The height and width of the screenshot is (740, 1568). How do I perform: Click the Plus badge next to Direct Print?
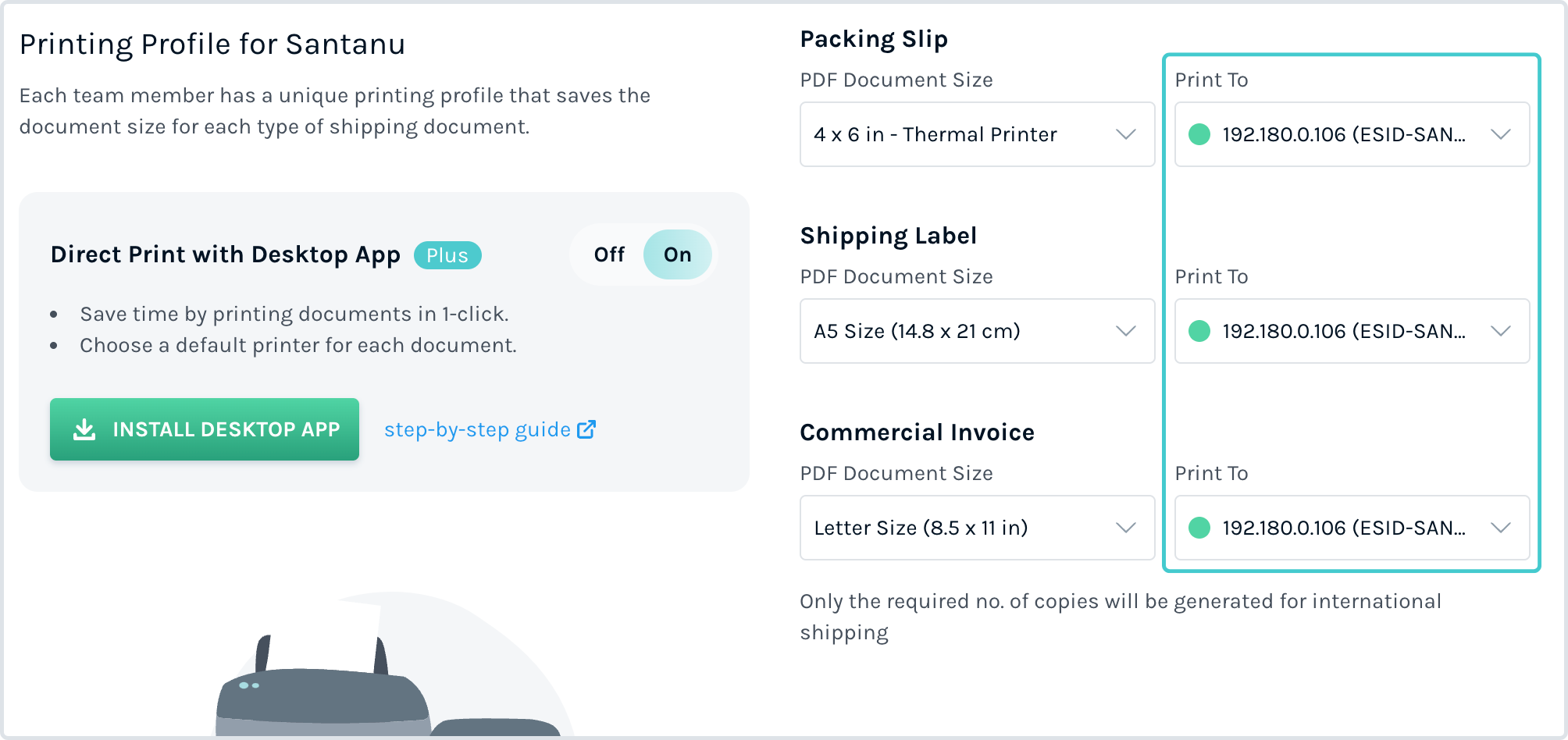pos(447,255)
